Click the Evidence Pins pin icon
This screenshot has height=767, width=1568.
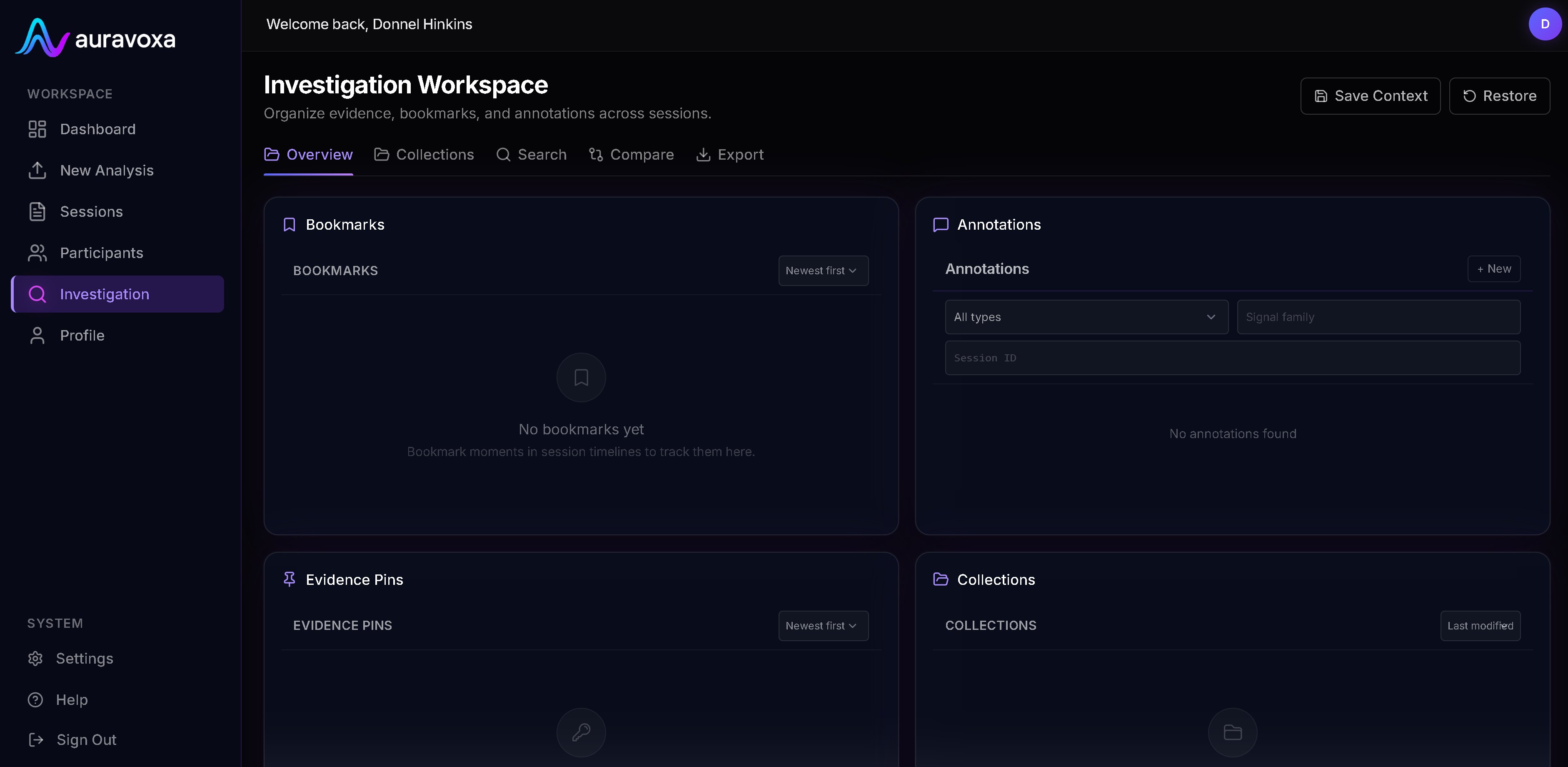pos(290,579)
